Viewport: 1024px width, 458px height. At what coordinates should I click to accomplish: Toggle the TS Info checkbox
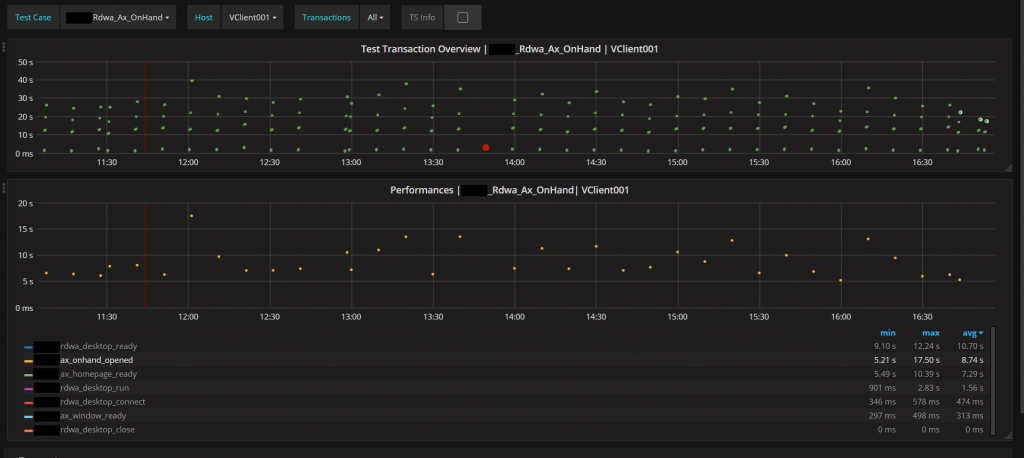462,18
